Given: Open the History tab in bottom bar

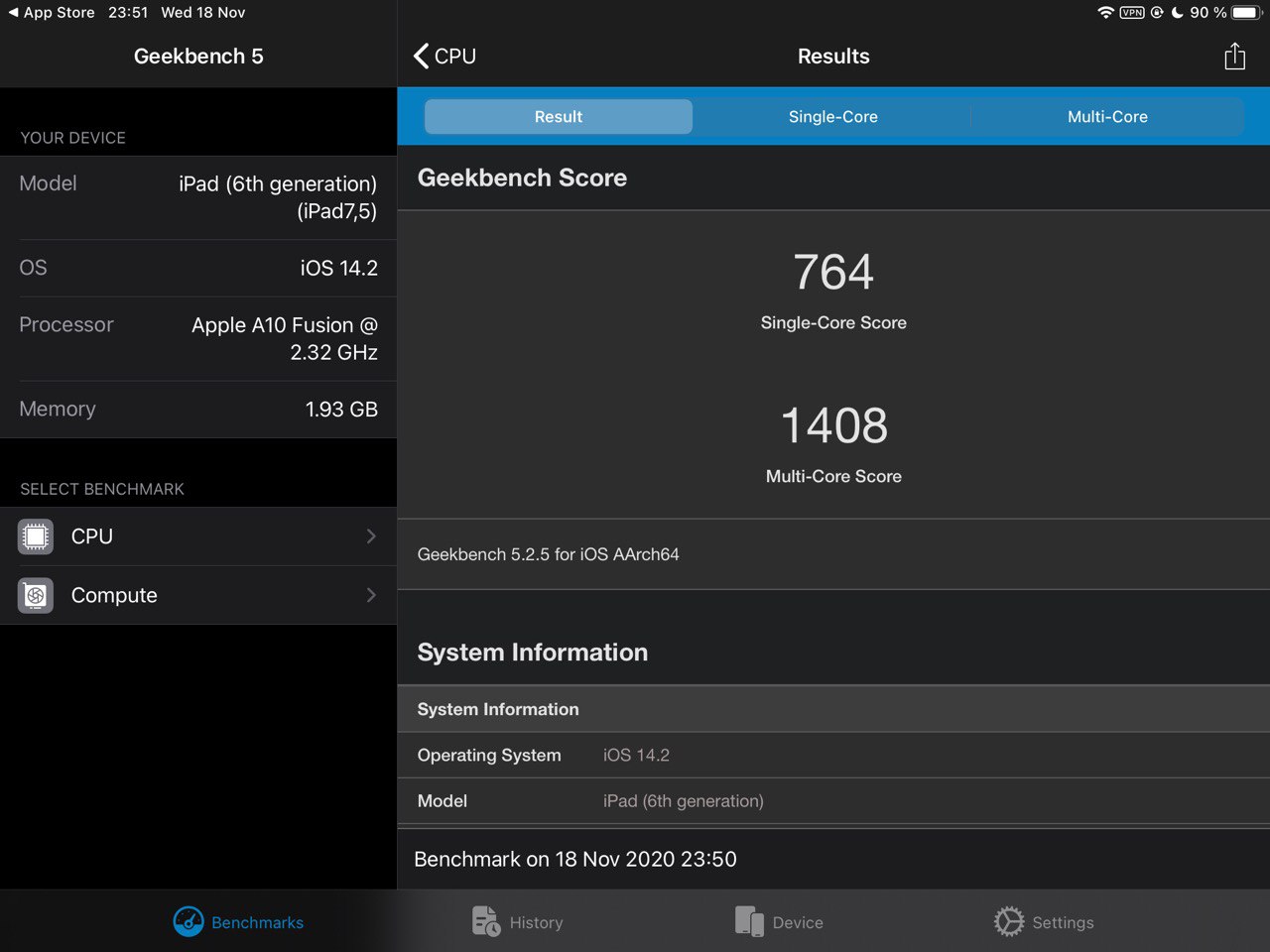Looking at the screenshot, I should point(517,922).
